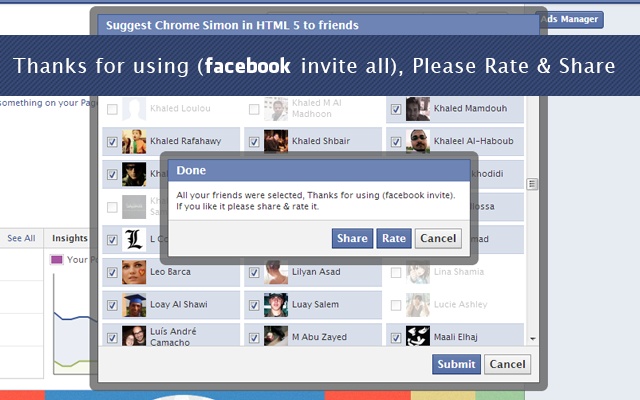This screenshot has height=400, width=640.
Task: Check the Khaled Loulou checkbox
Action: pos(112,109)
